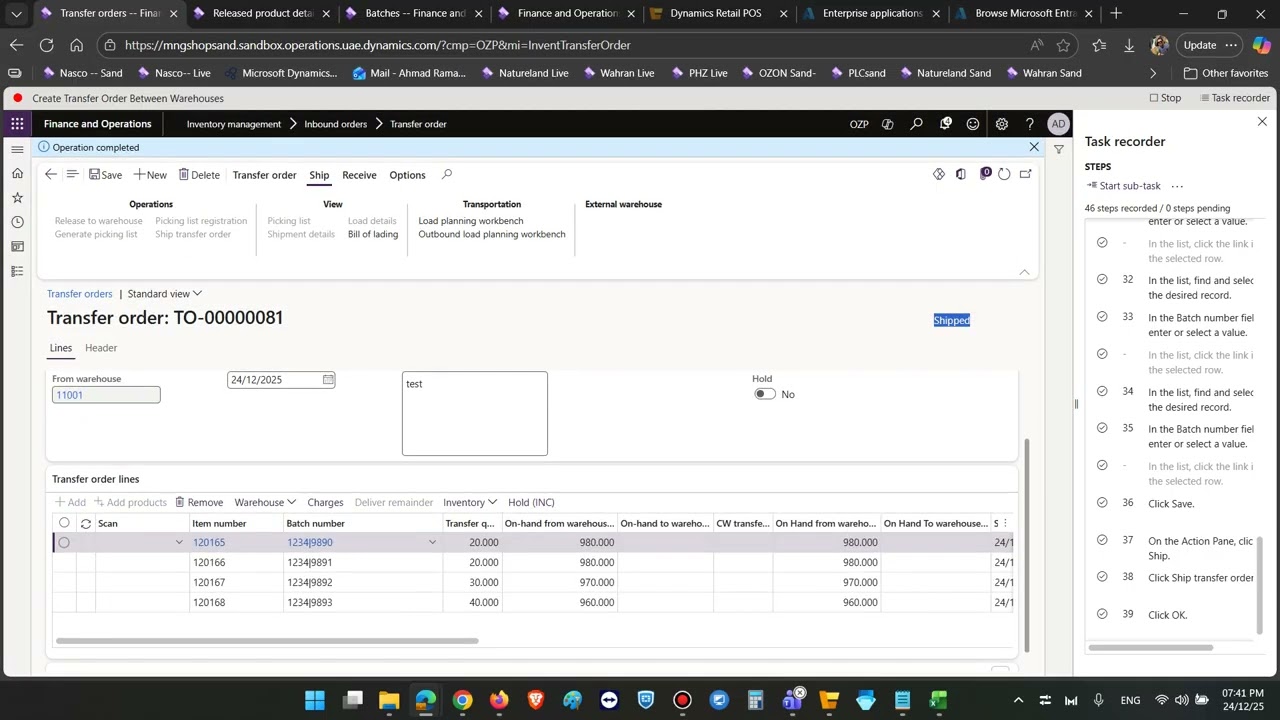Open the global search magnifier
Viewport: 1280px width, 720px height.
(x=916, y=124)
